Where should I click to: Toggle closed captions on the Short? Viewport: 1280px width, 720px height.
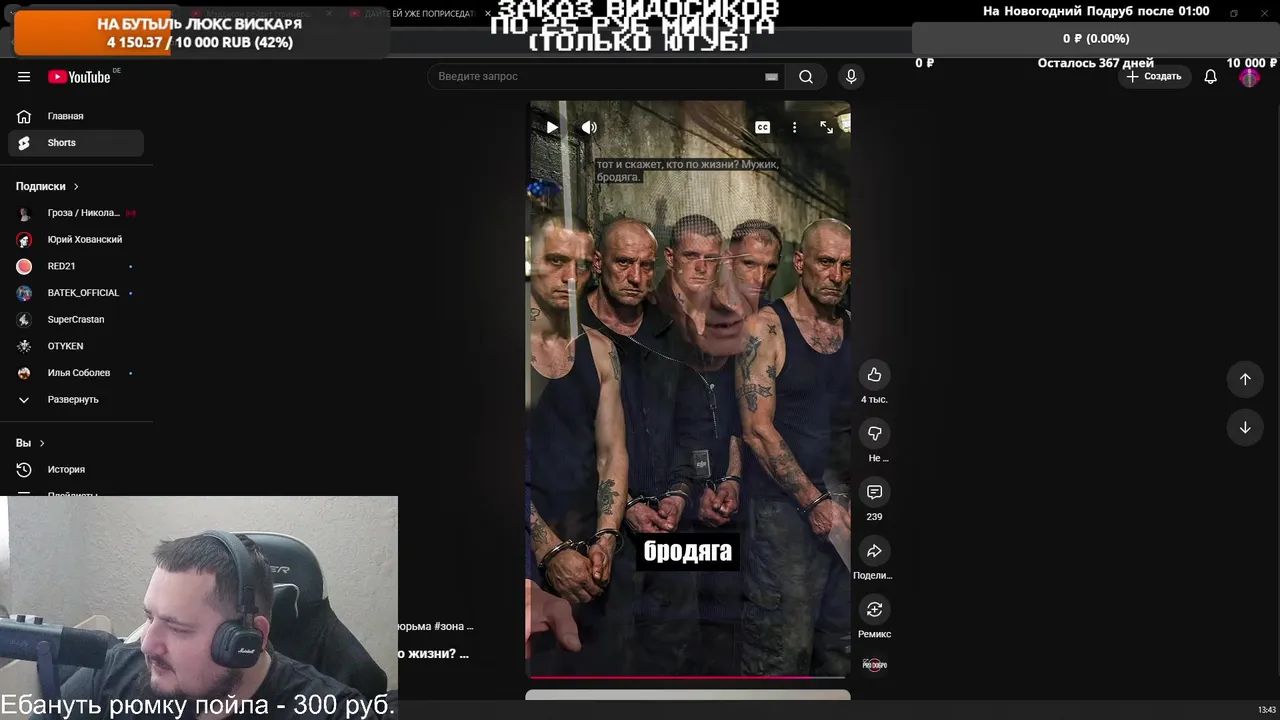pos(762,127)
